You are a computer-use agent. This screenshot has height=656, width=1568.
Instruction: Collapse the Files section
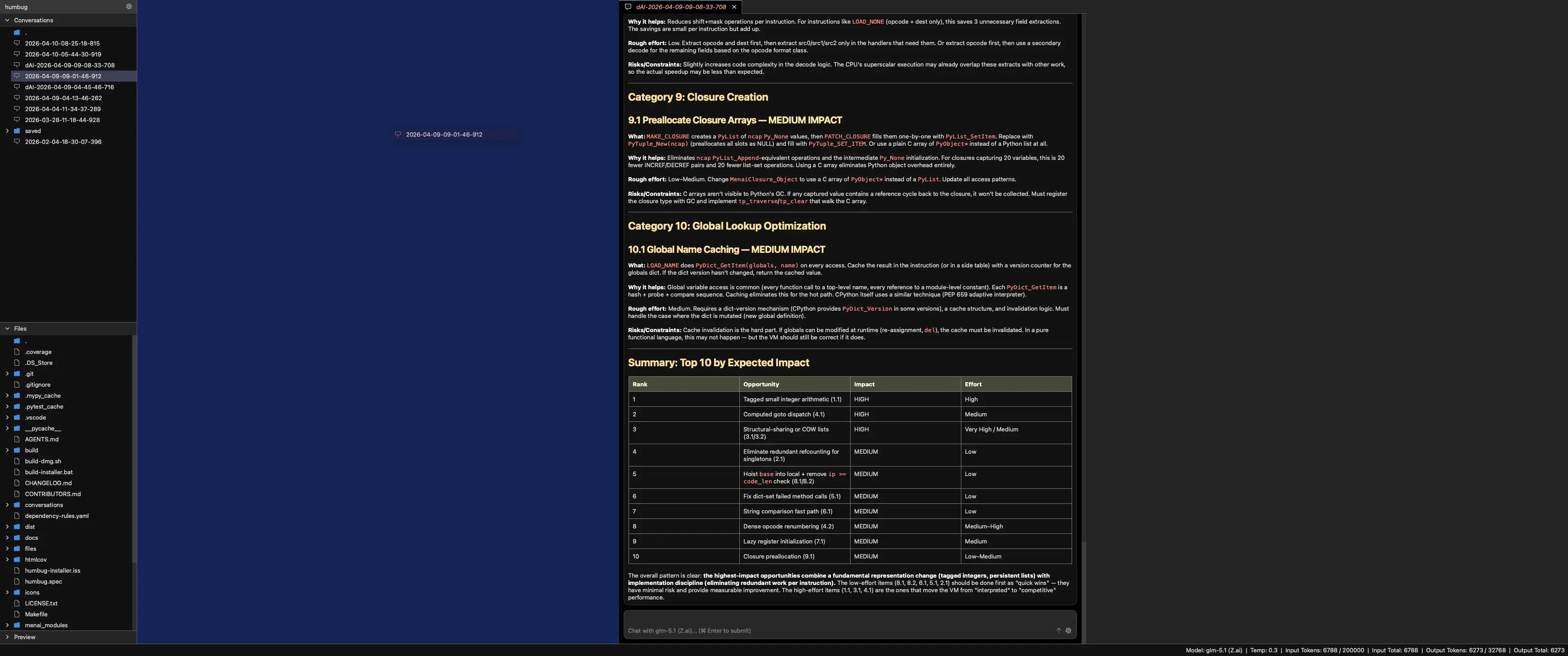click(7, 328)
